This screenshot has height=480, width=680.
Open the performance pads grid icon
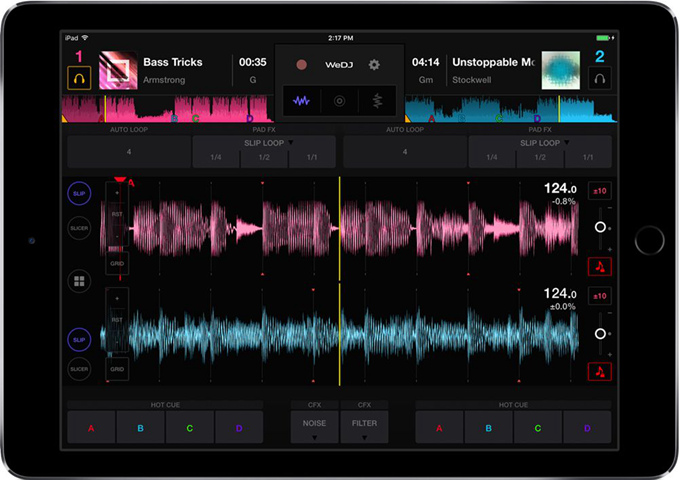click(x=79, y=281)
